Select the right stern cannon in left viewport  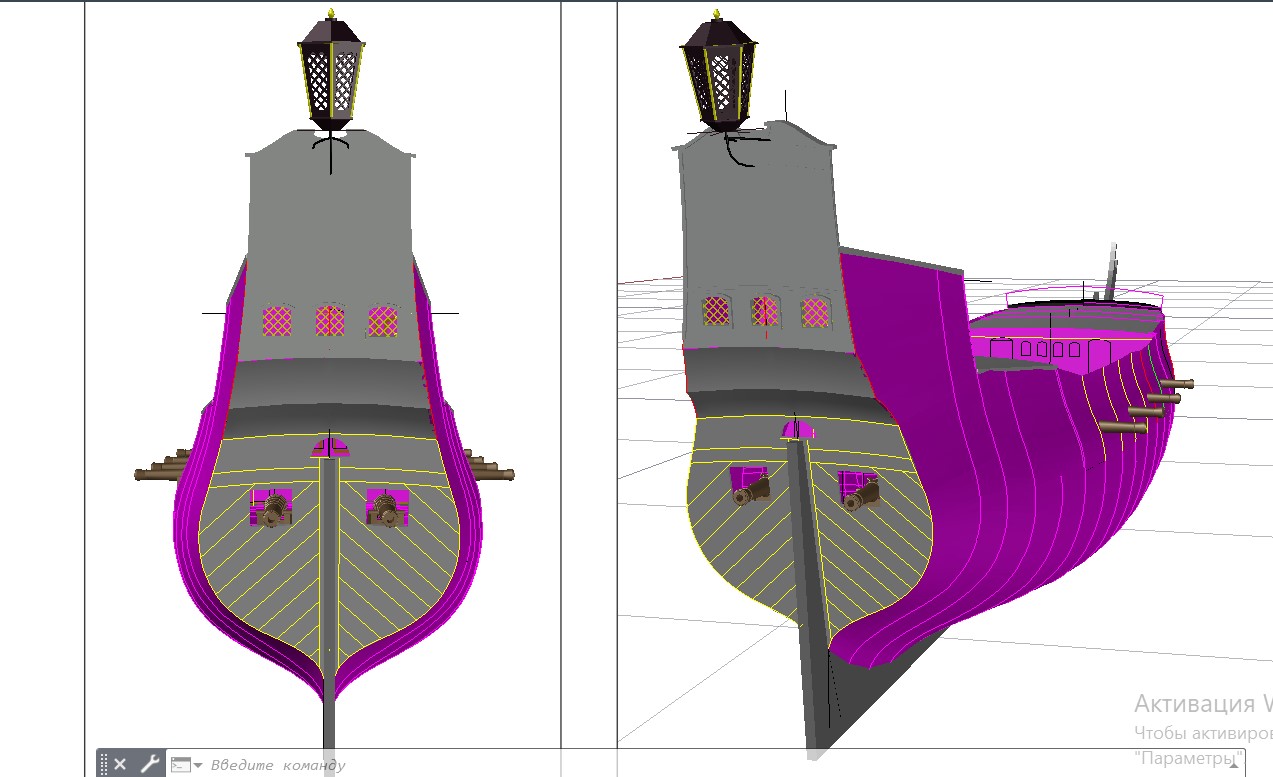coord(386,510)
